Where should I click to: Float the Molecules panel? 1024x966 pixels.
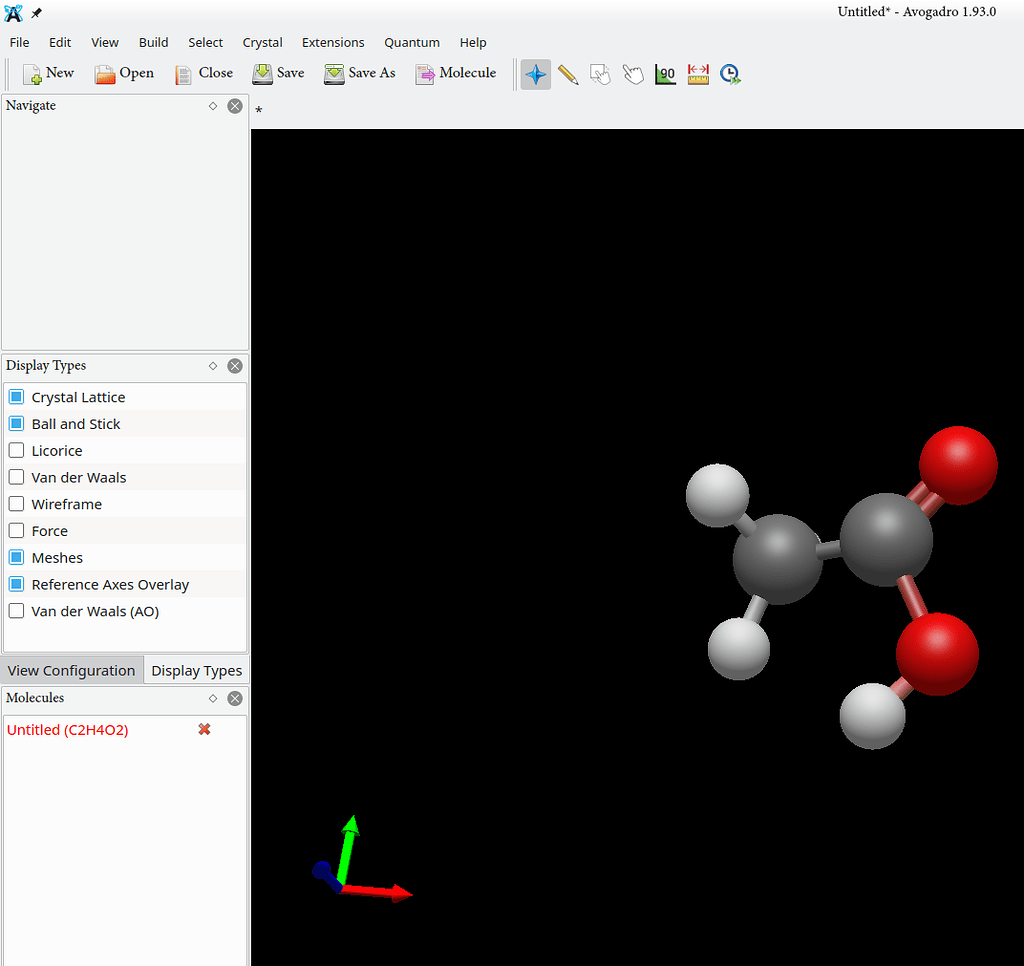tap(213, 698)
